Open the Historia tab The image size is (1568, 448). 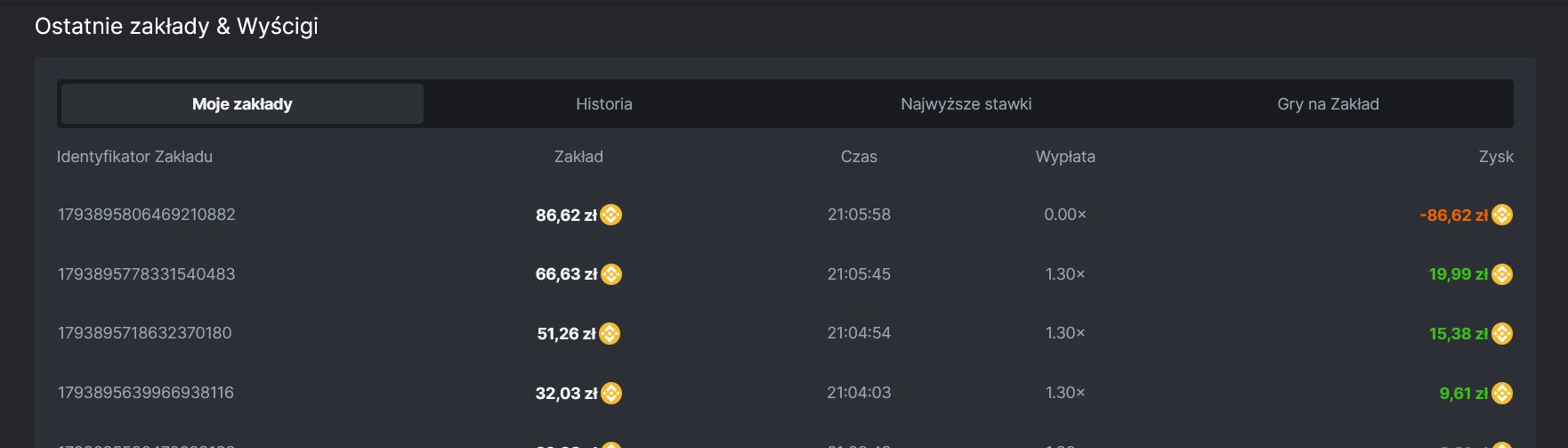click(604, 104)
